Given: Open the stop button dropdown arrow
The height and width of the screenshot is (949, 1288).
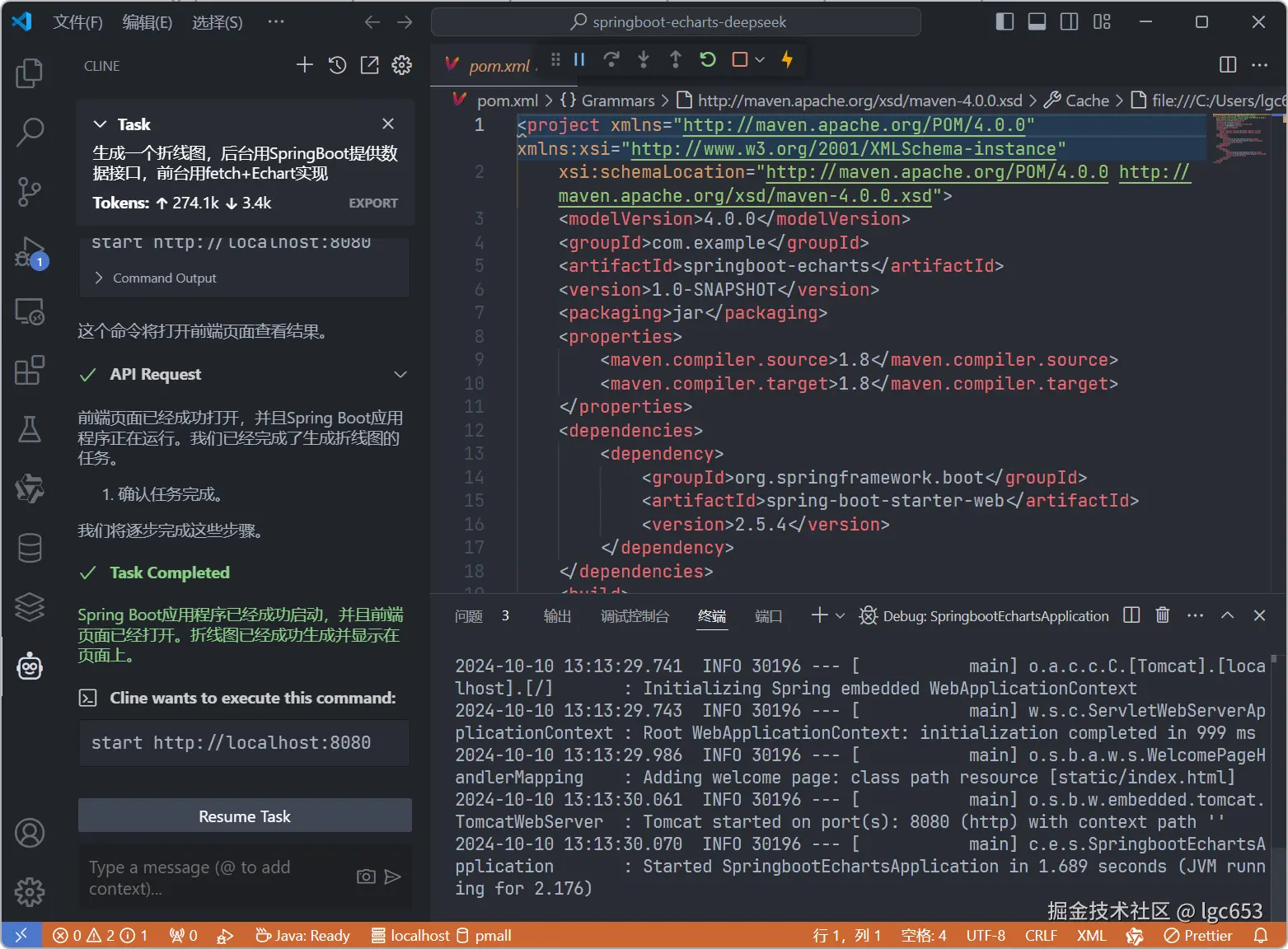Looking at the screenshot, I should (760, 59).
